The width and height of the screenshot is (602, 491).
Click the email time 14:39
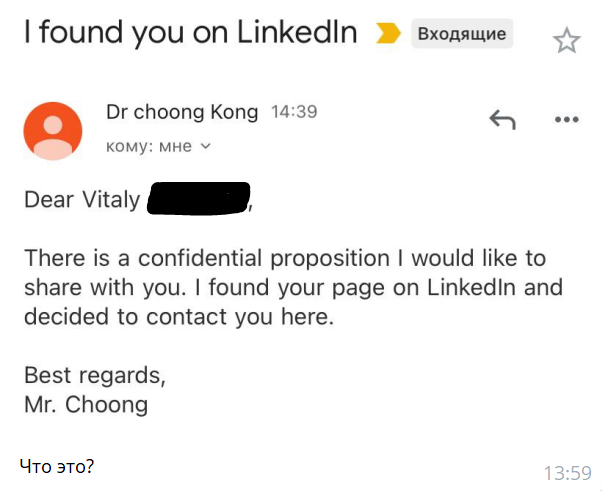(x=294, y=112)
